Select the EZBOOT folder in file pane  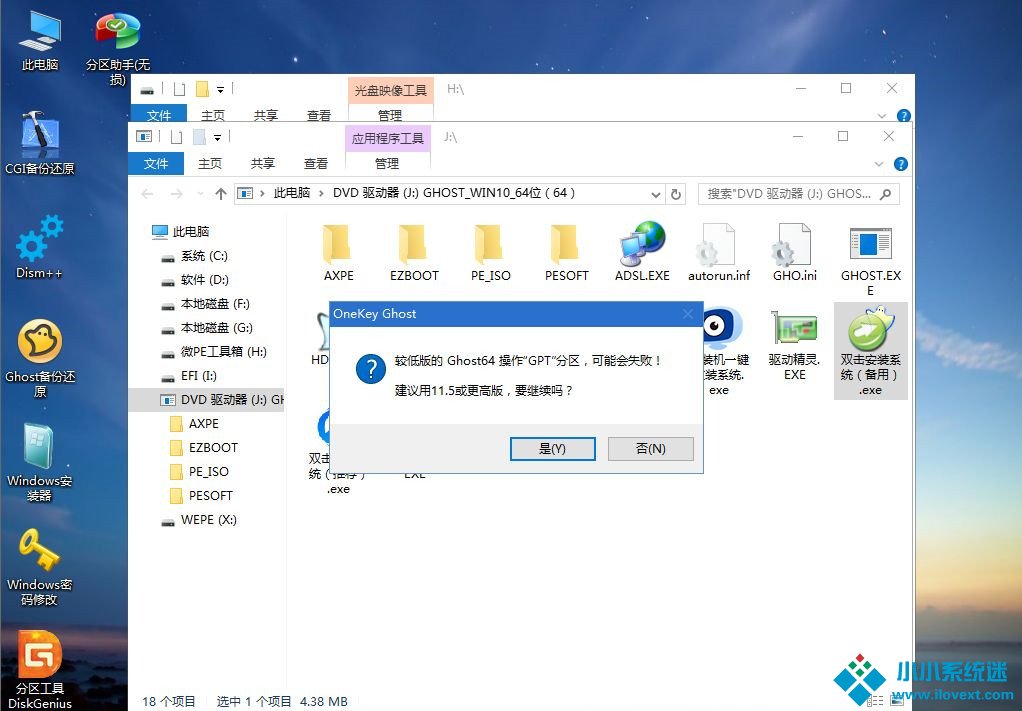coord(414,253)
